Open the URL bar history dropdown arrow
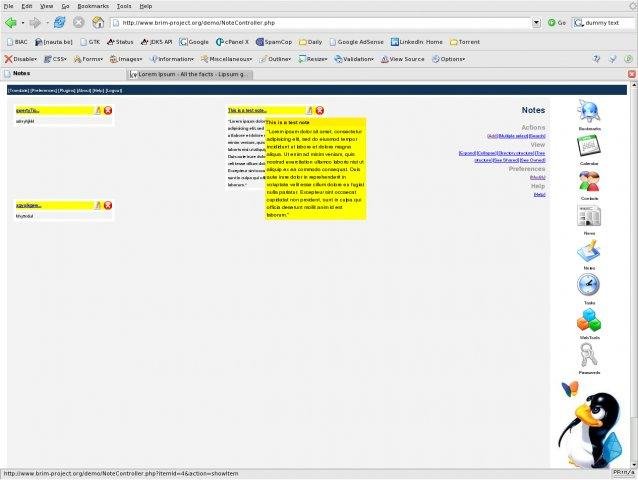The height and width of the screenshot is (480, 638). [x=536, y=23]
